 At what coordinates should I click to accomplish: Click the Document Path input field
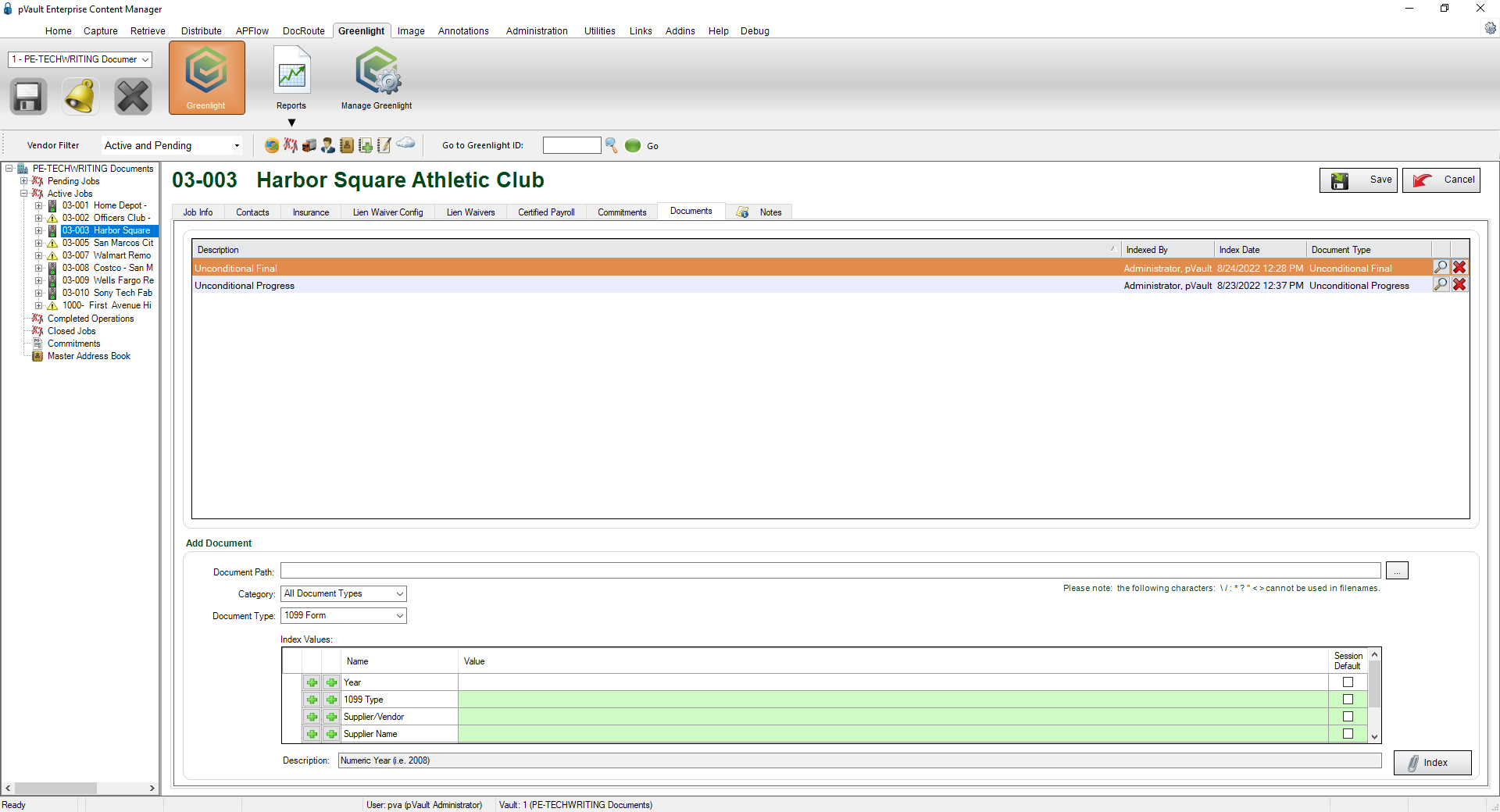tap(830, 571)
